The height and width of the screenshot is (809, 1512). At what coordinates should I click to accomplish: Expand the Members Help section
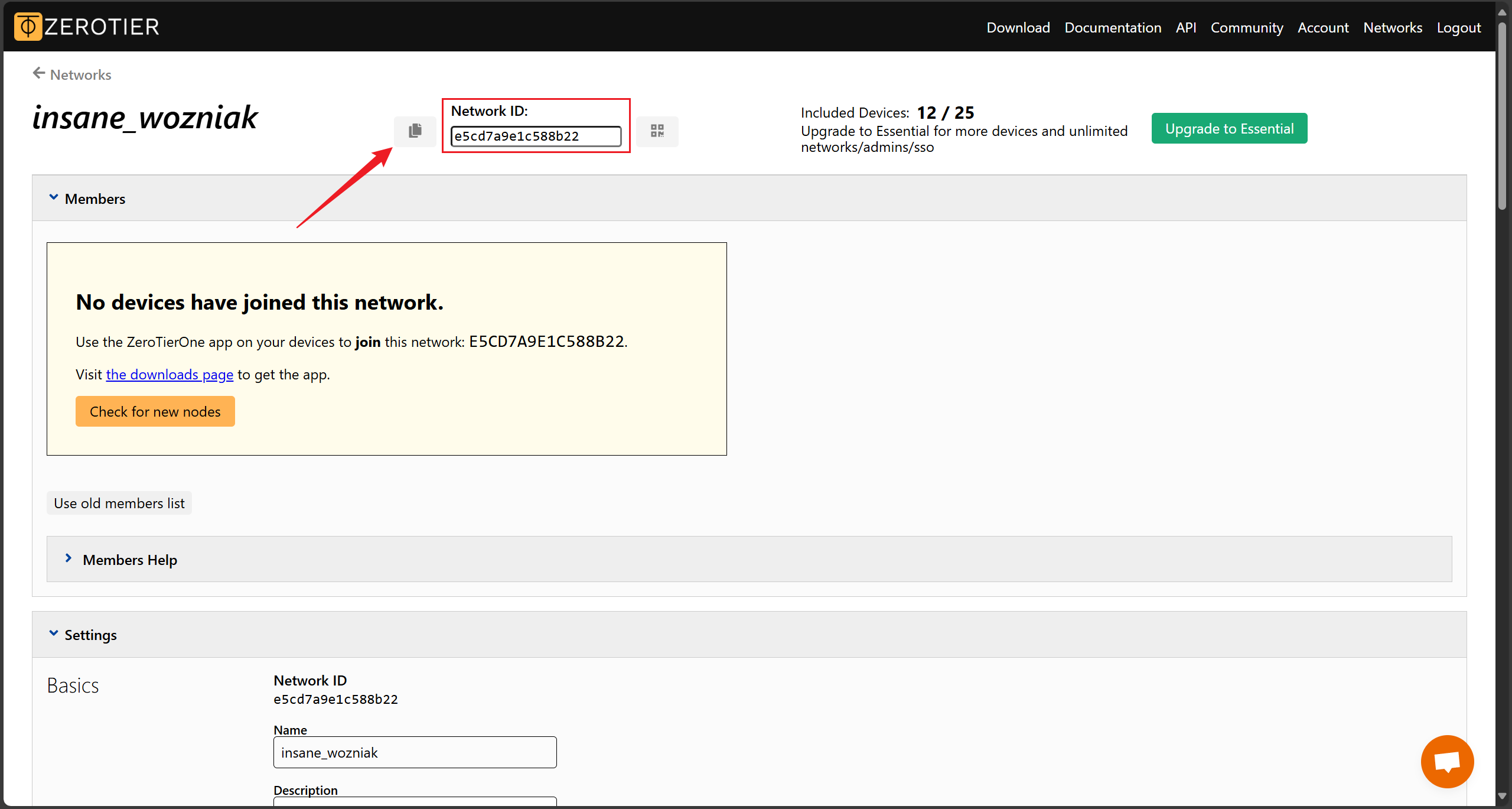point(69,559)
